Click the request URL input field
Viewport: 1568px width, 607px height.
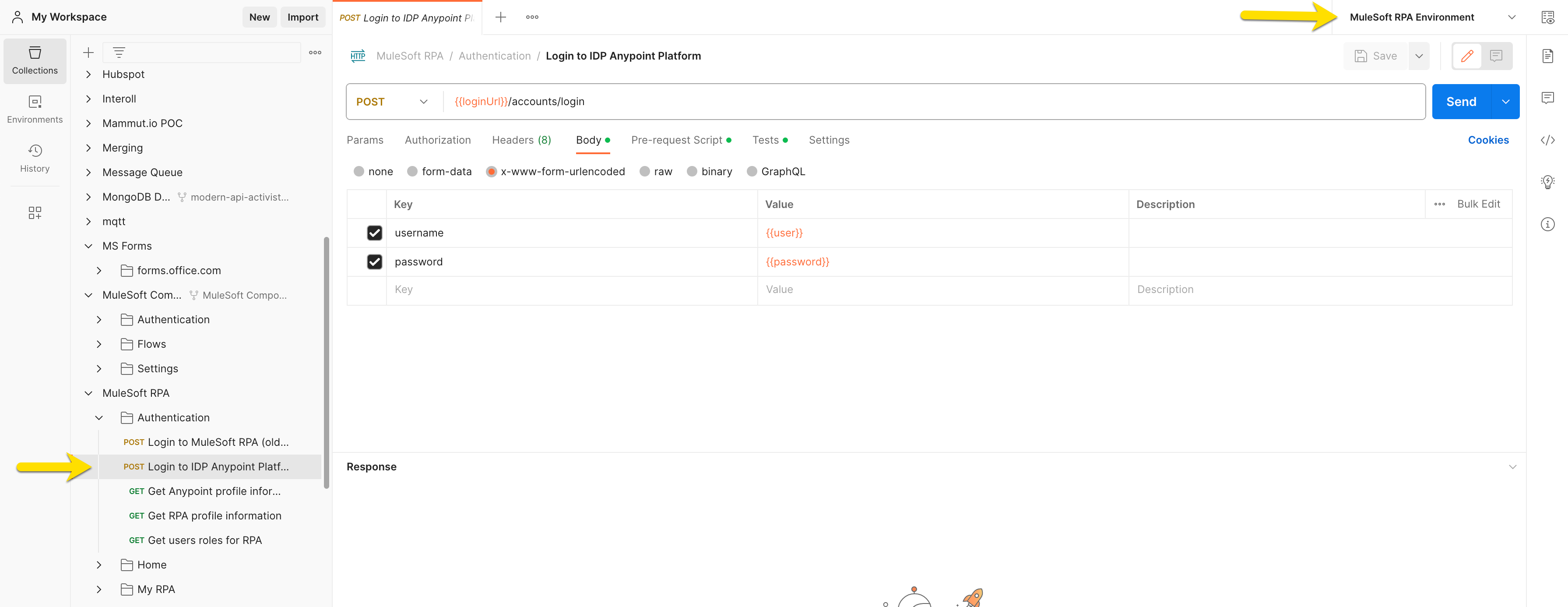pyautogui.click(x=934, y=102)
